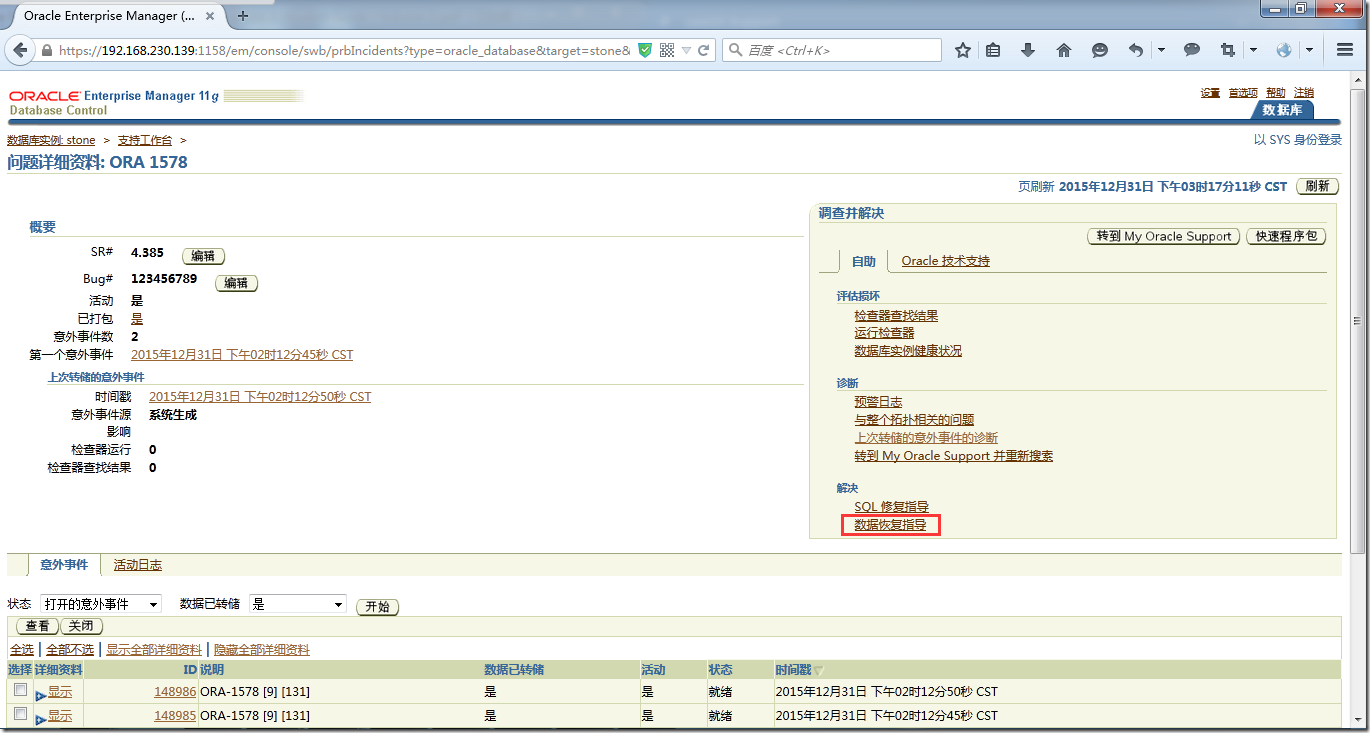Click the 注销 logout link
The image size is (1370, 733).
(x=1304, y=93)
